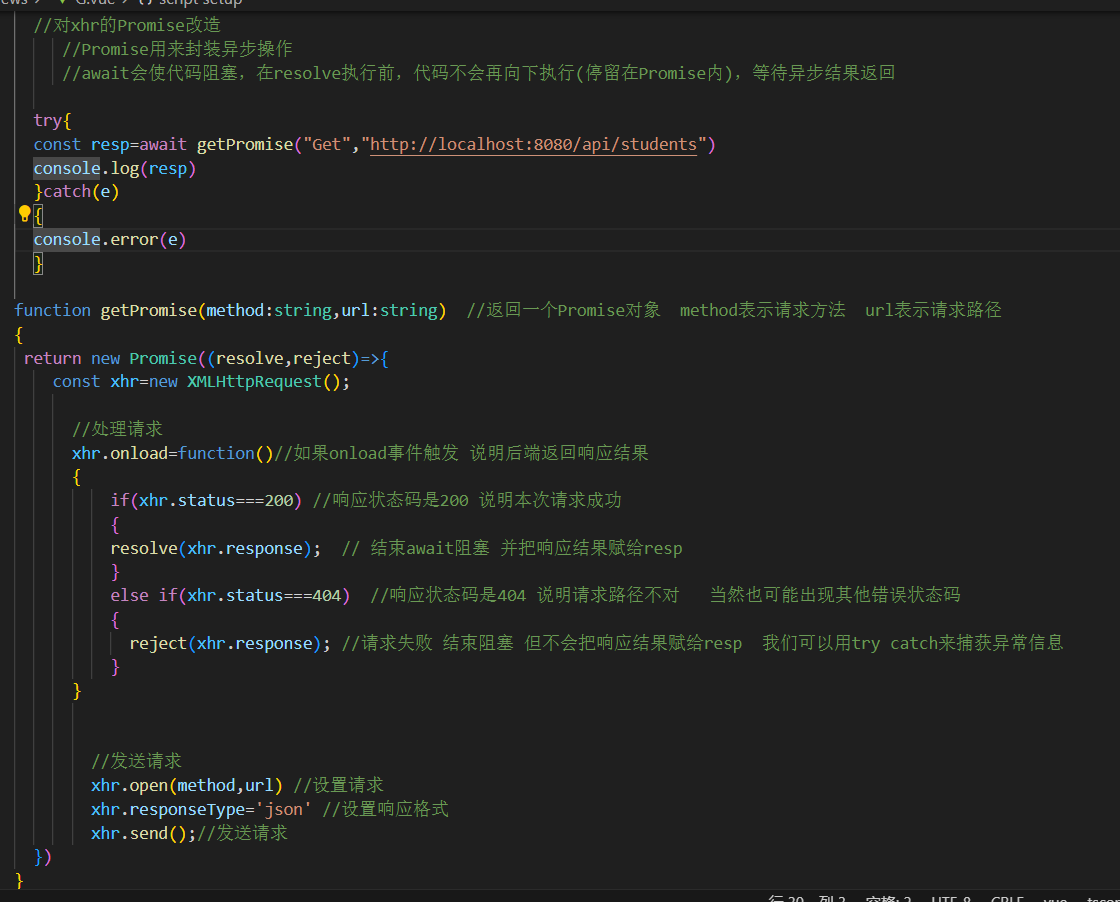Click the "//返回一个Promise对象" comment
1120x902 pixels.
pos(564,310)
